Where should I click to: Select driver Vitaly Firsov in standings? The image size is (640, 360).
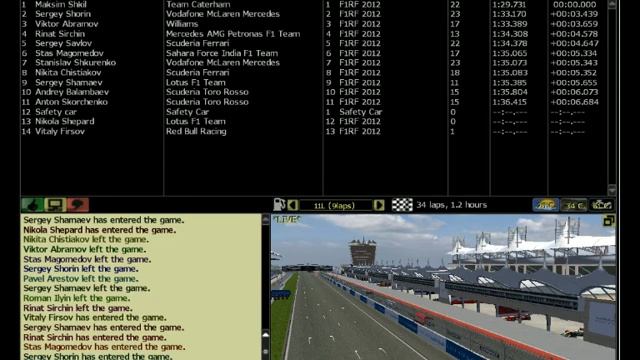[x=60, y=131]
